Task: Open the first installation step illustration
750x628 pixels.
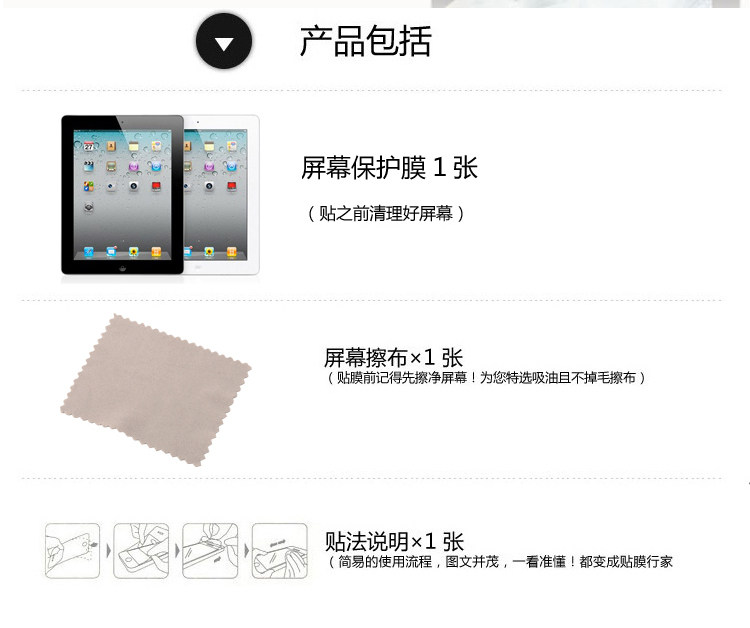Action: tap(73, 551)
